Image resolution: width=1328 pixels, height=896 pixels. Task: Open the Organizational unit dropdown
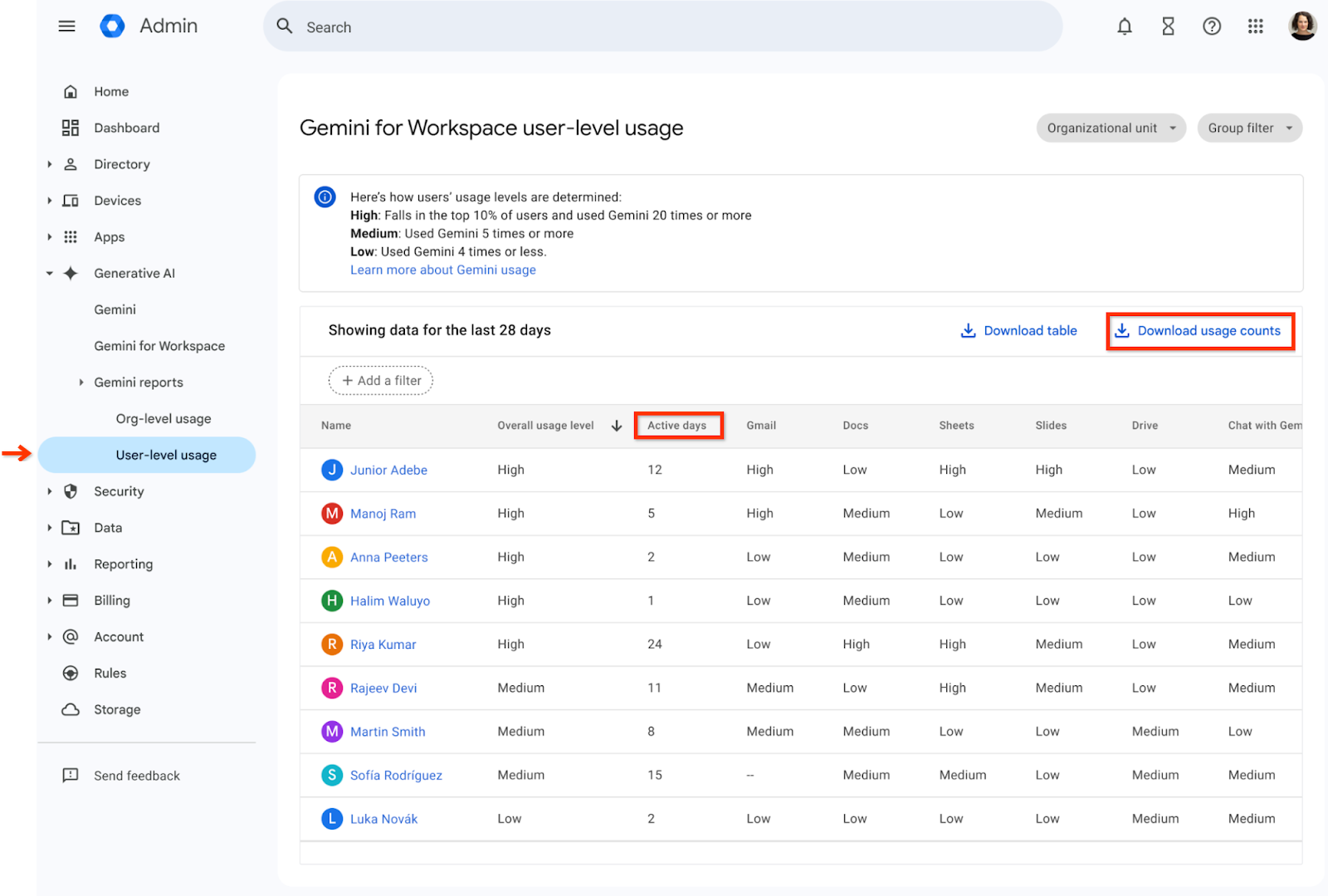(1111, 128)
